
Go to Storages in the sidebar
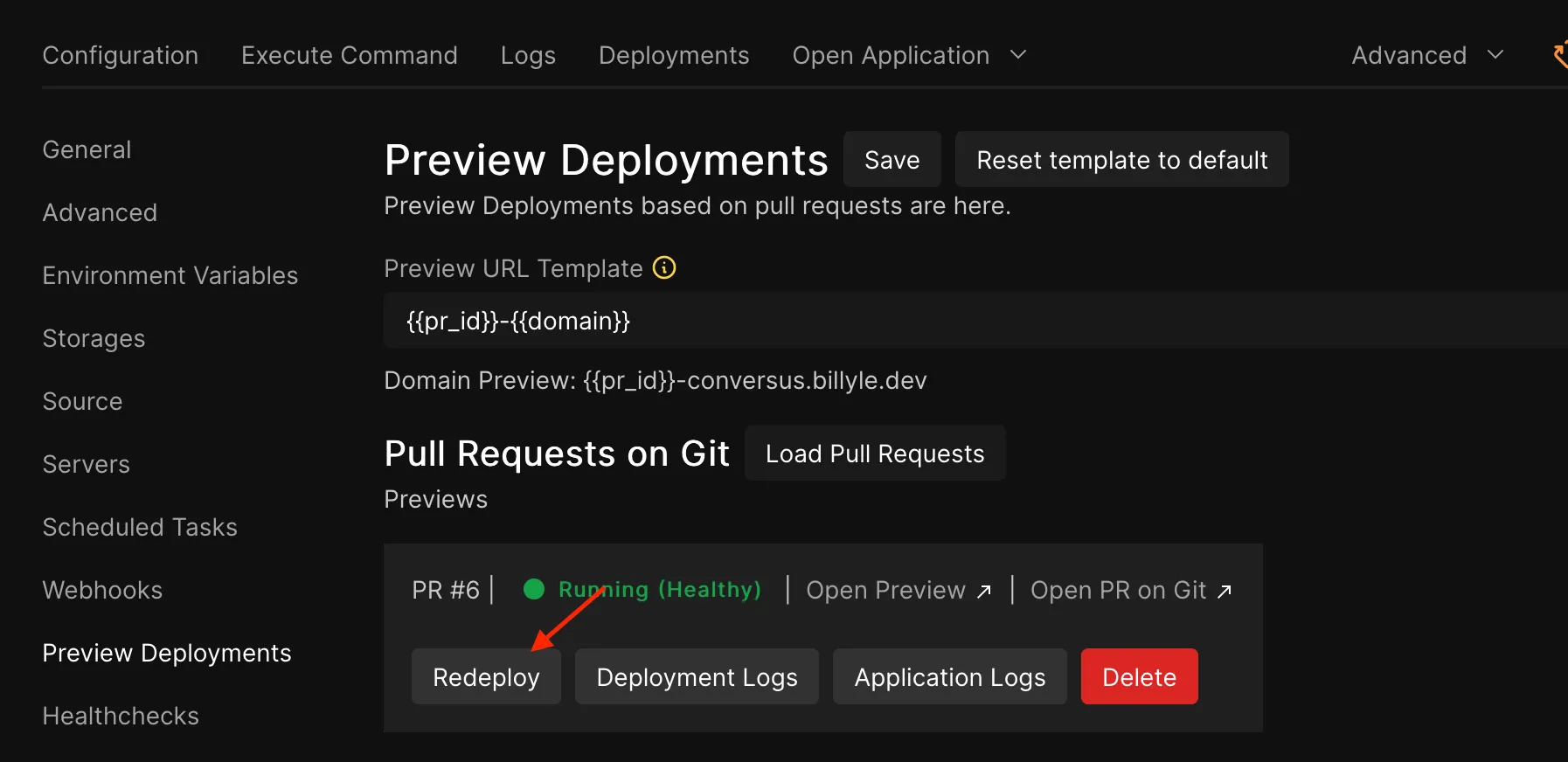[x=94, y=338]
